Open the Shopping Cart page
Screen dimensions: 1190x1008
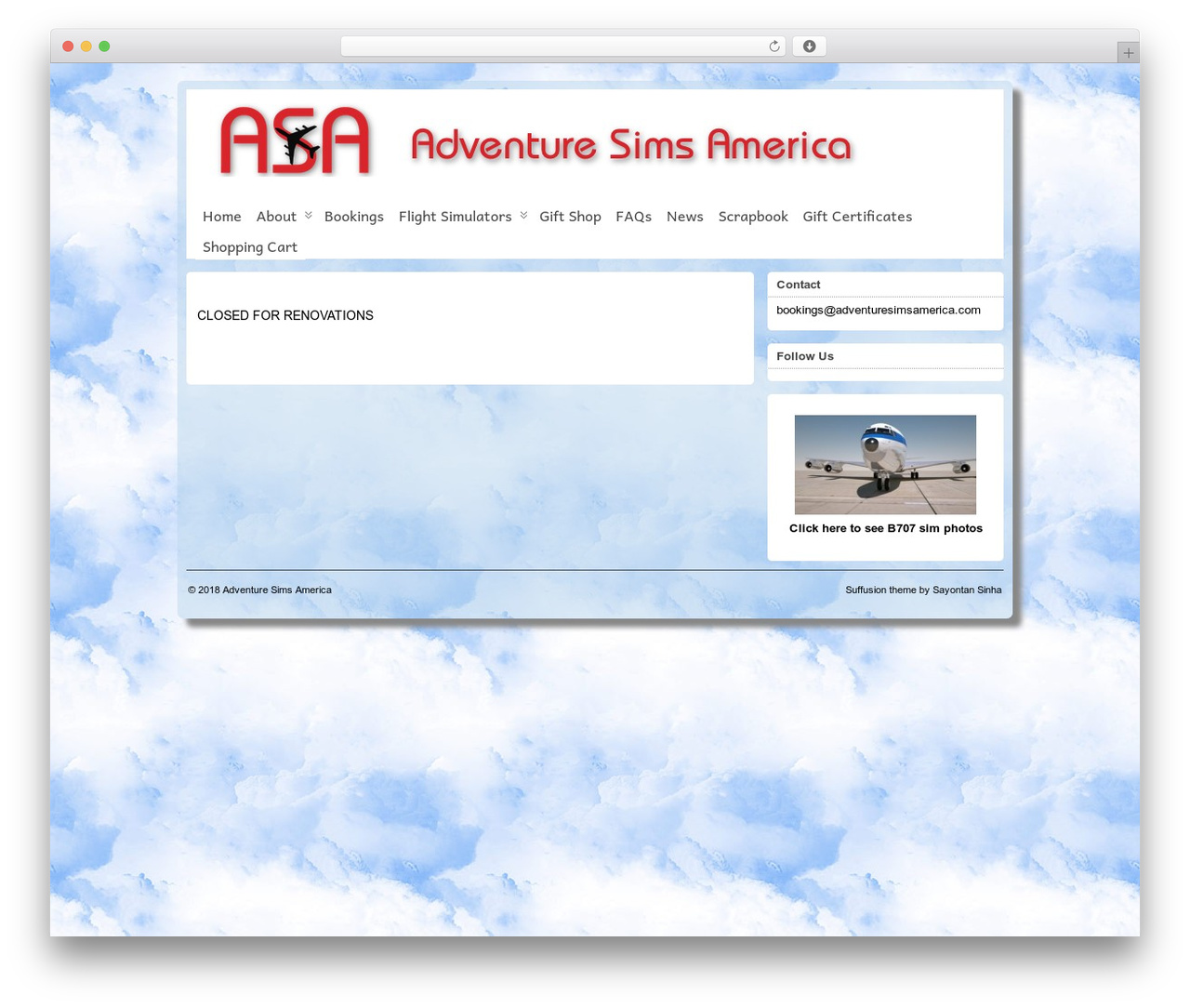250,247
